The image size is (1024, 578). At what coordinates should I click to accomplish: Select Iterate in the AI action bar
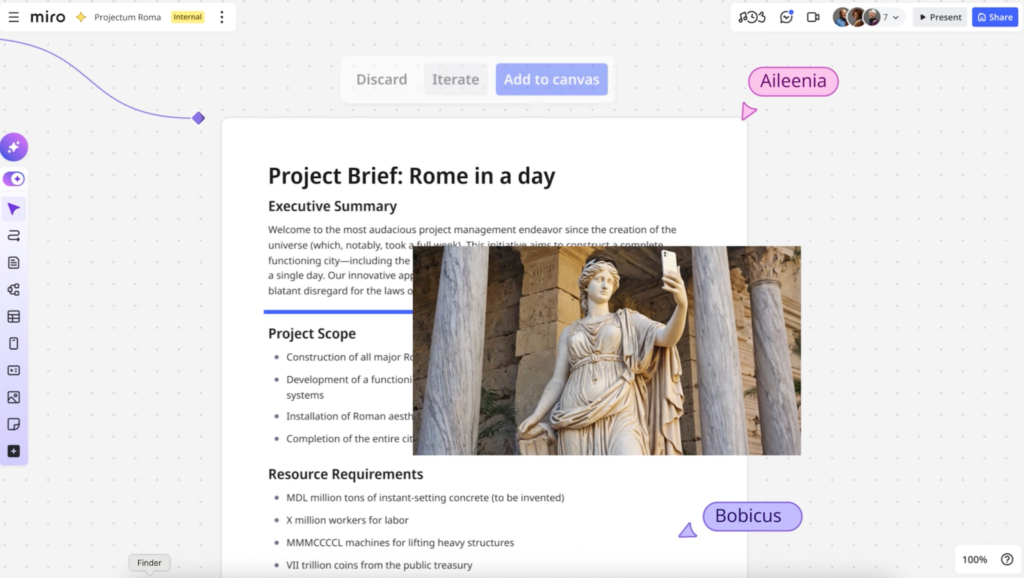455,80
